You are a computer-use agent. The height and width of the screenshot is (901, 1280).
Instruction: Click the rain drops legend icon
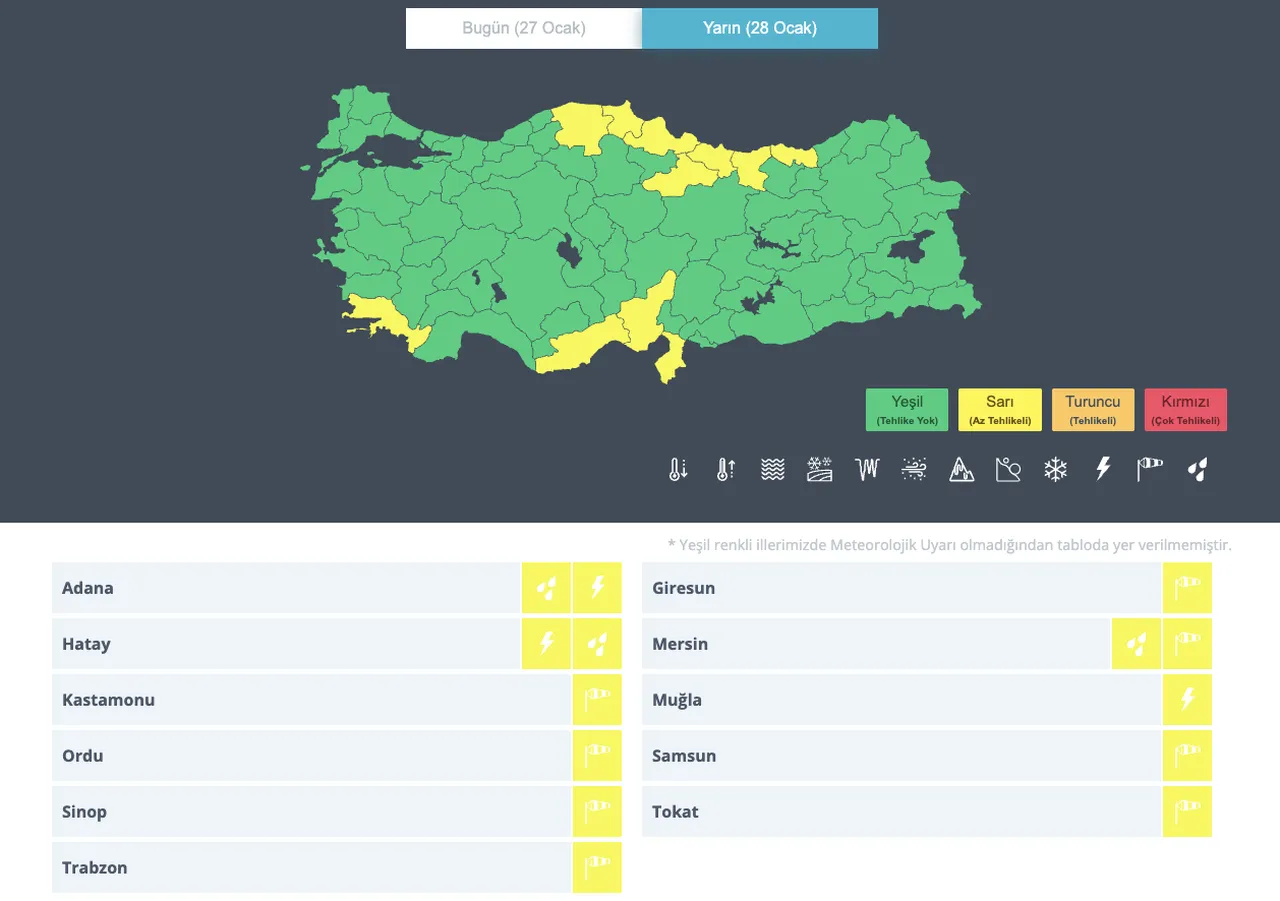pos(1197,469)
